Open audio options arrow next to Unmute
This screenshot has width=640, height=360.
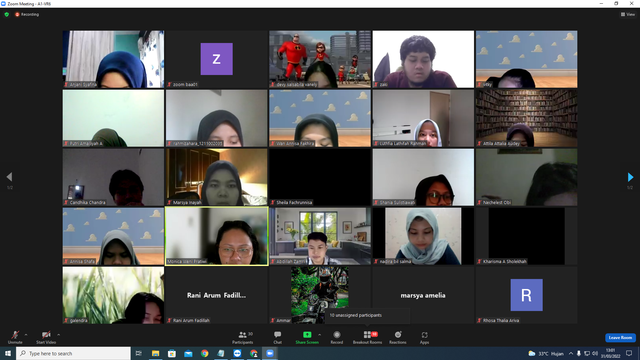click(26, 335)
